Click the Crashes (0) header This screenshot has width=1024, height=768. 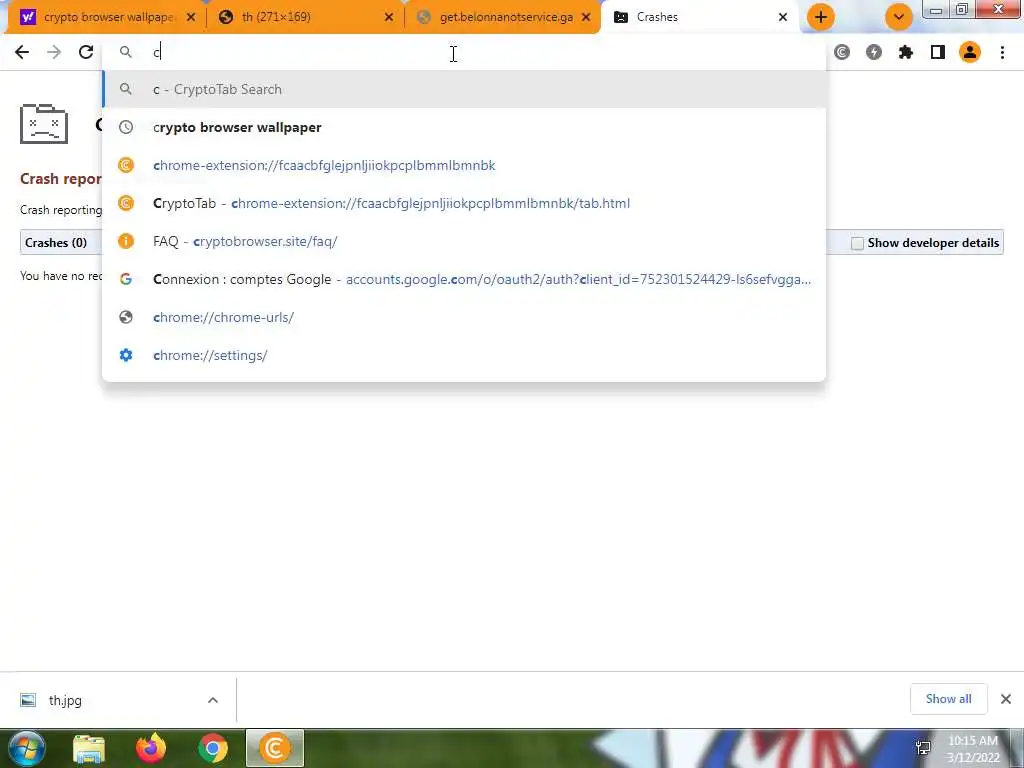56,242
